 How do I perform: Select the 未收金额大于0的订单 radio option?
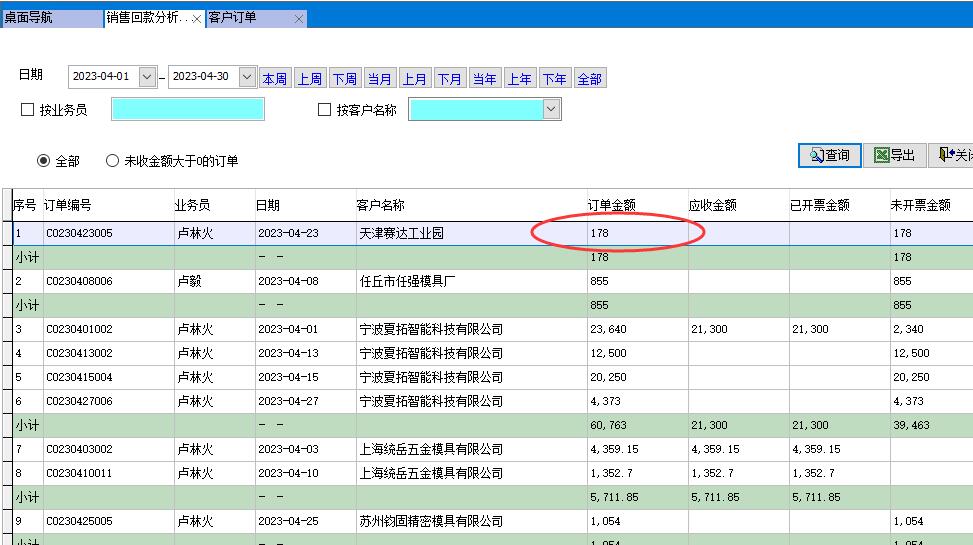coord(112,161)
